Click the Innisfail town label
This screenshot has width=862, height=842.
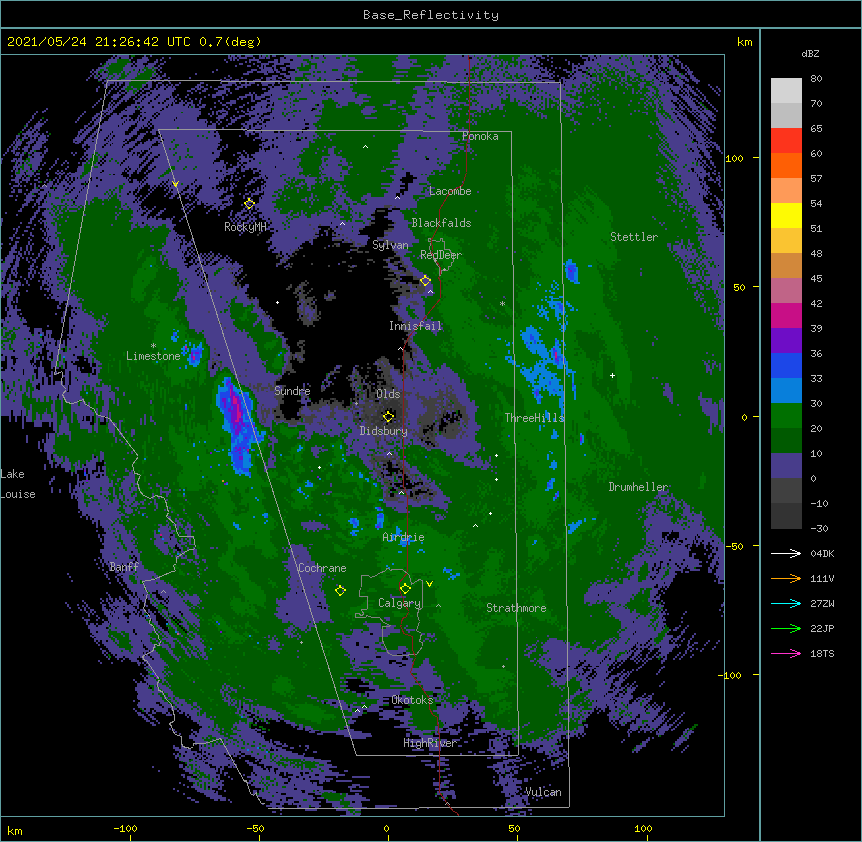point(415,326)
